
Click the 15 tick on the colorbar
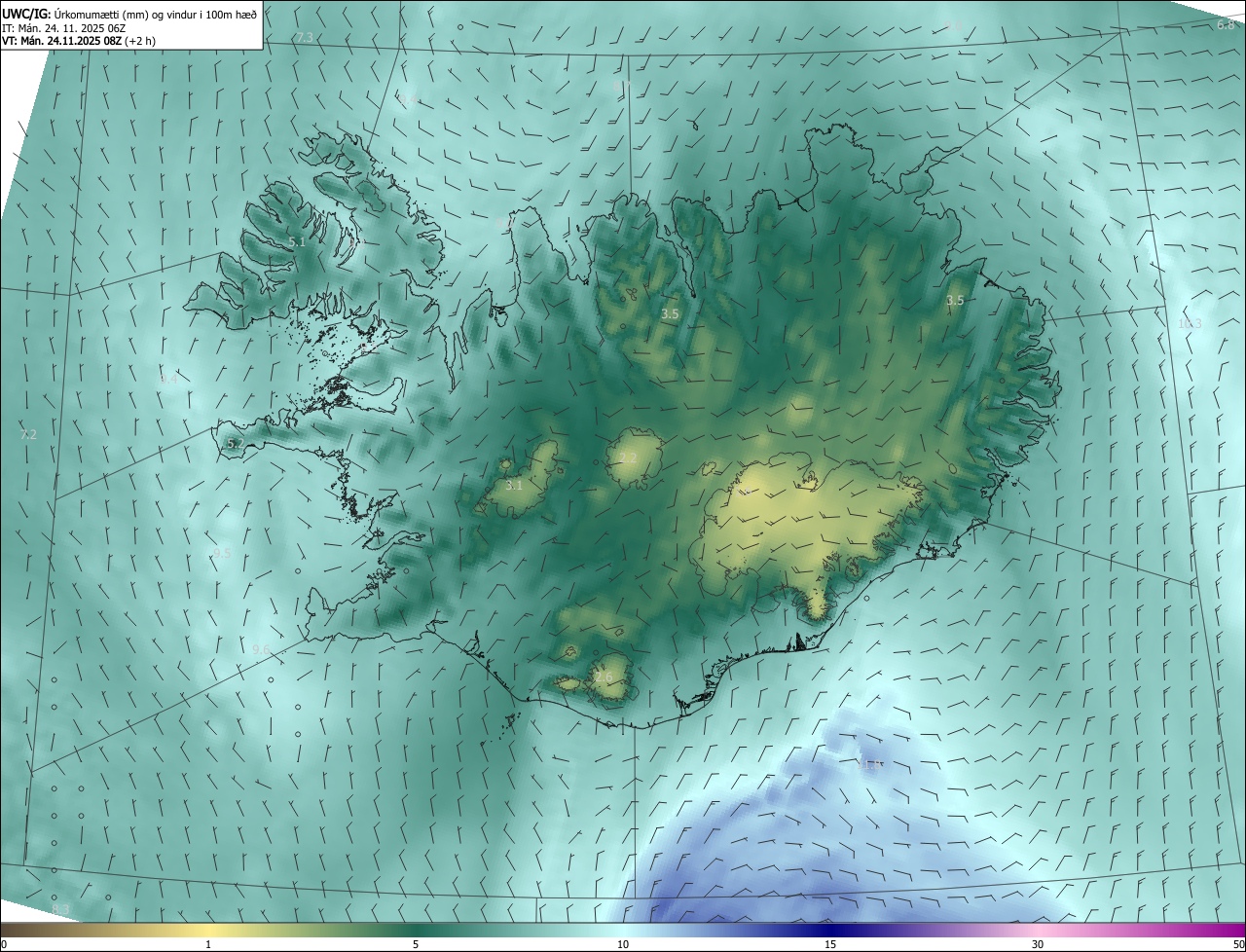click(830, 944)
